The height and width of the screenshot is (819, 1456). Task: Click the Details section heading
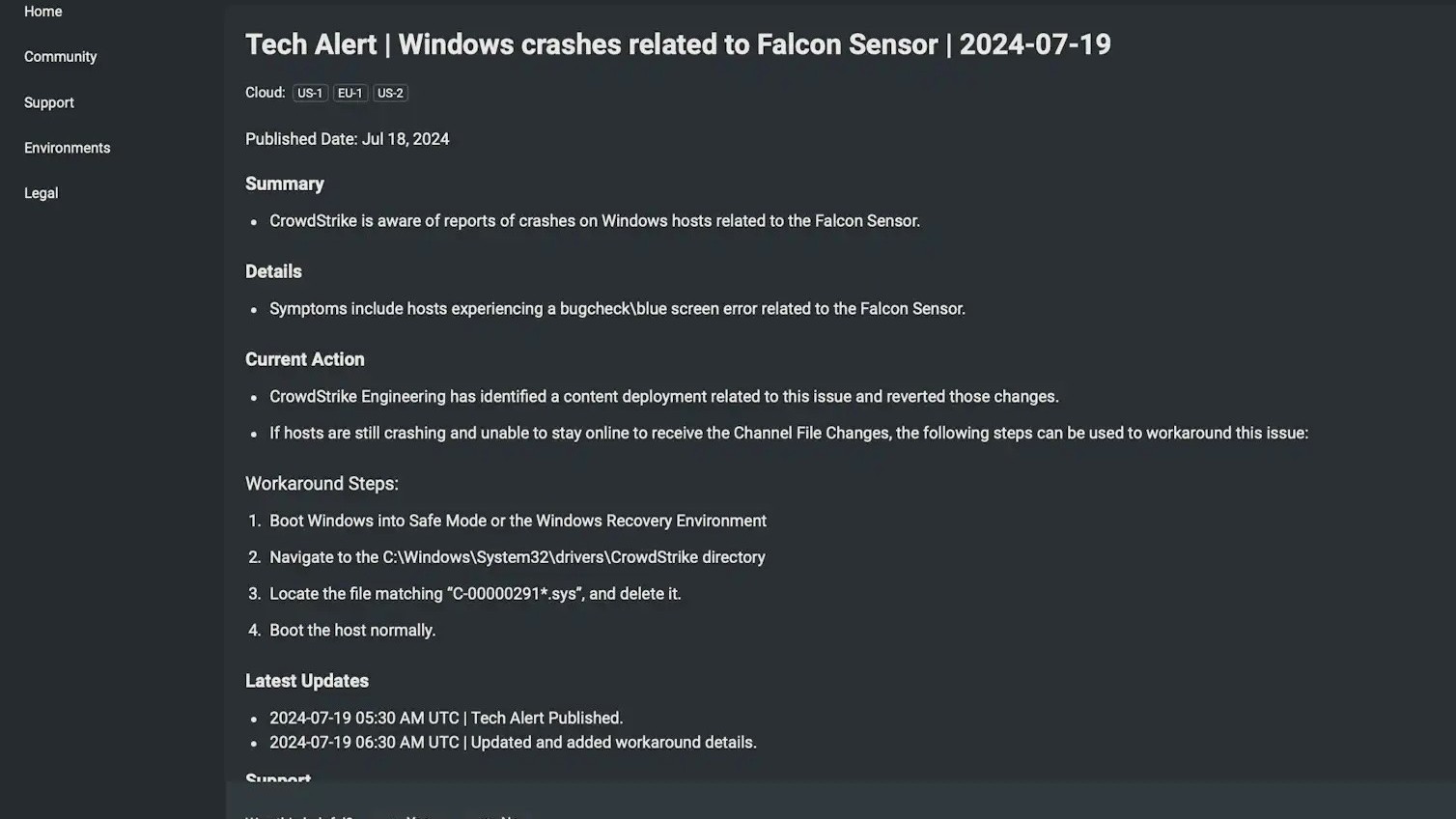click(273, 271)
